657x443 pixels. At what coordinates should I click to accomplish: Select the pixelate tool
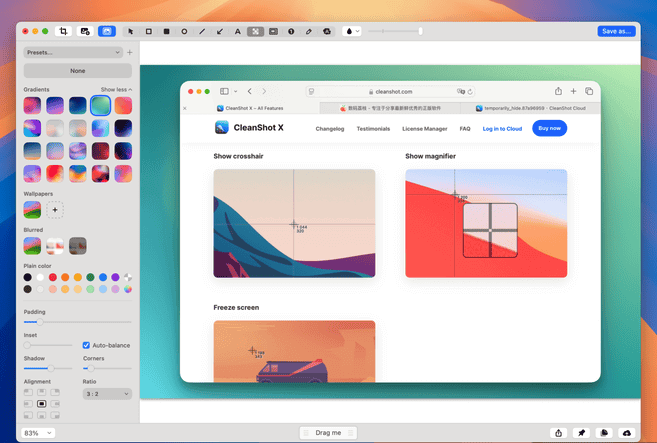point(255,31)
